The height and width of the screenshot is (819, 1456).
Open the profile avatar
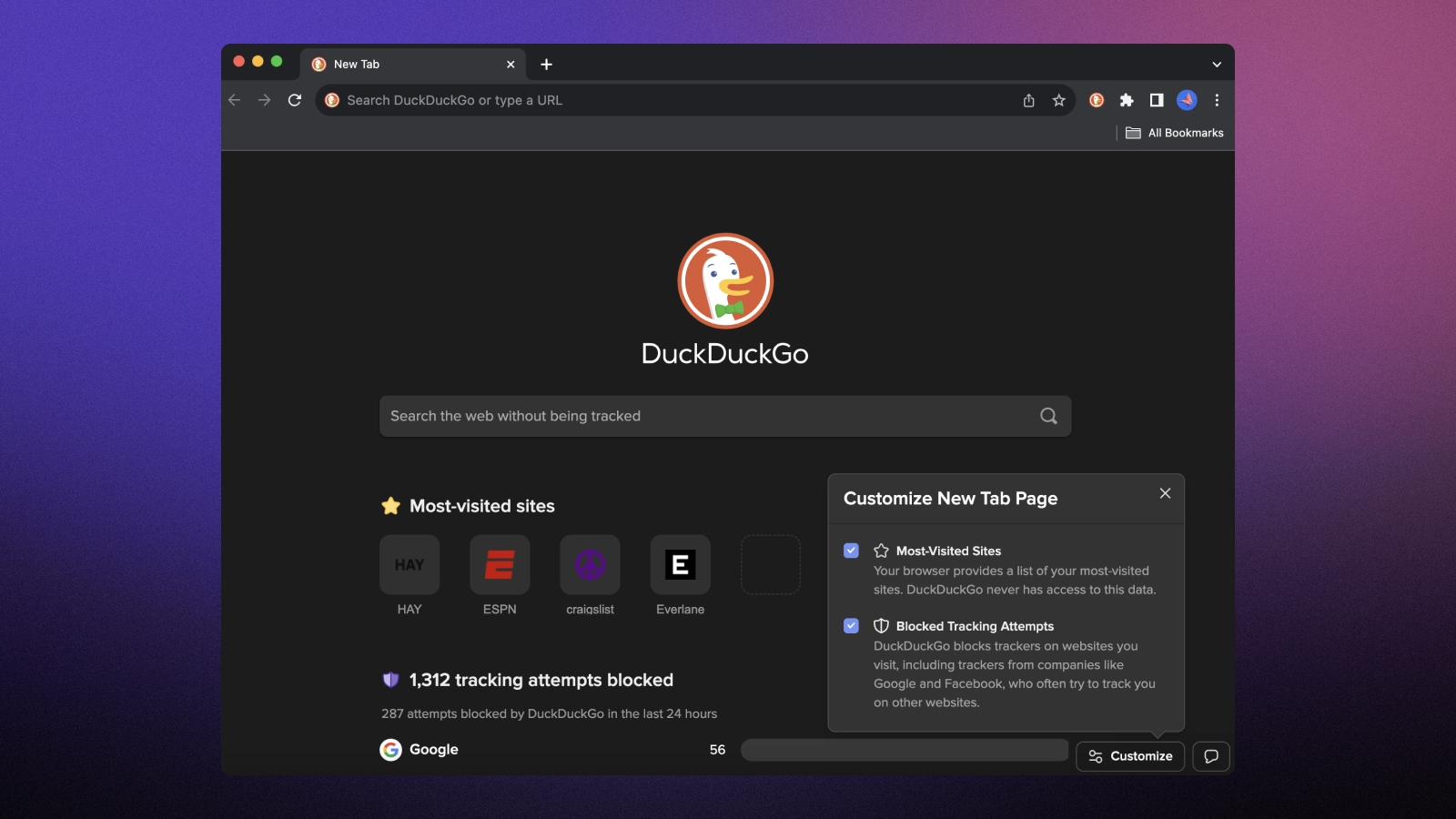click(x=1187, y=100)
